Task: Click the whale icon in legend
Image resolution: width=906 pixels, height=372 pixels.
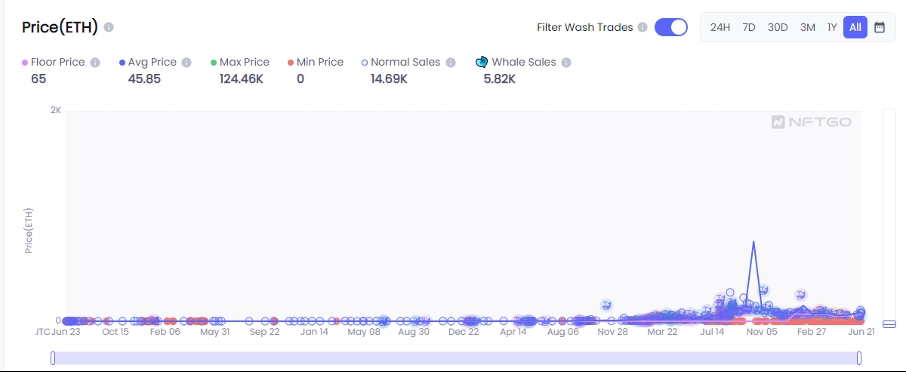Action: pyautogui.click(x=481, y=62)
